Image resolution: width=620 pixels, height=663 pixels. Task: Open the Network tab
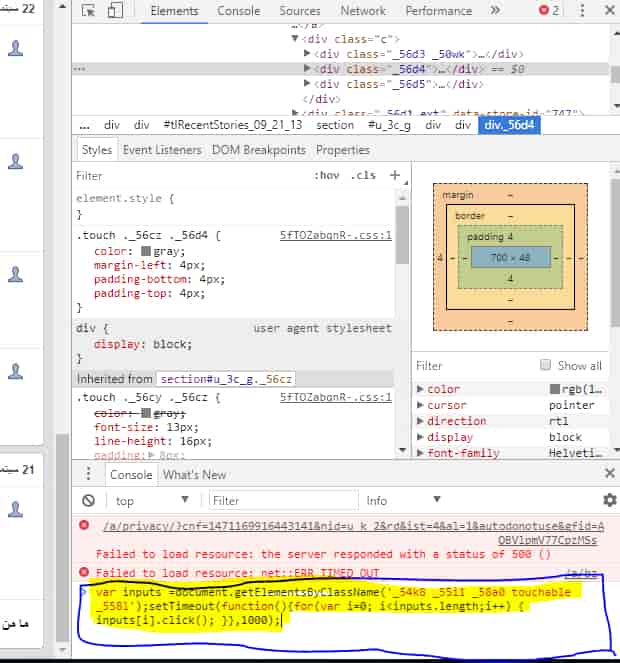(363, 11)
